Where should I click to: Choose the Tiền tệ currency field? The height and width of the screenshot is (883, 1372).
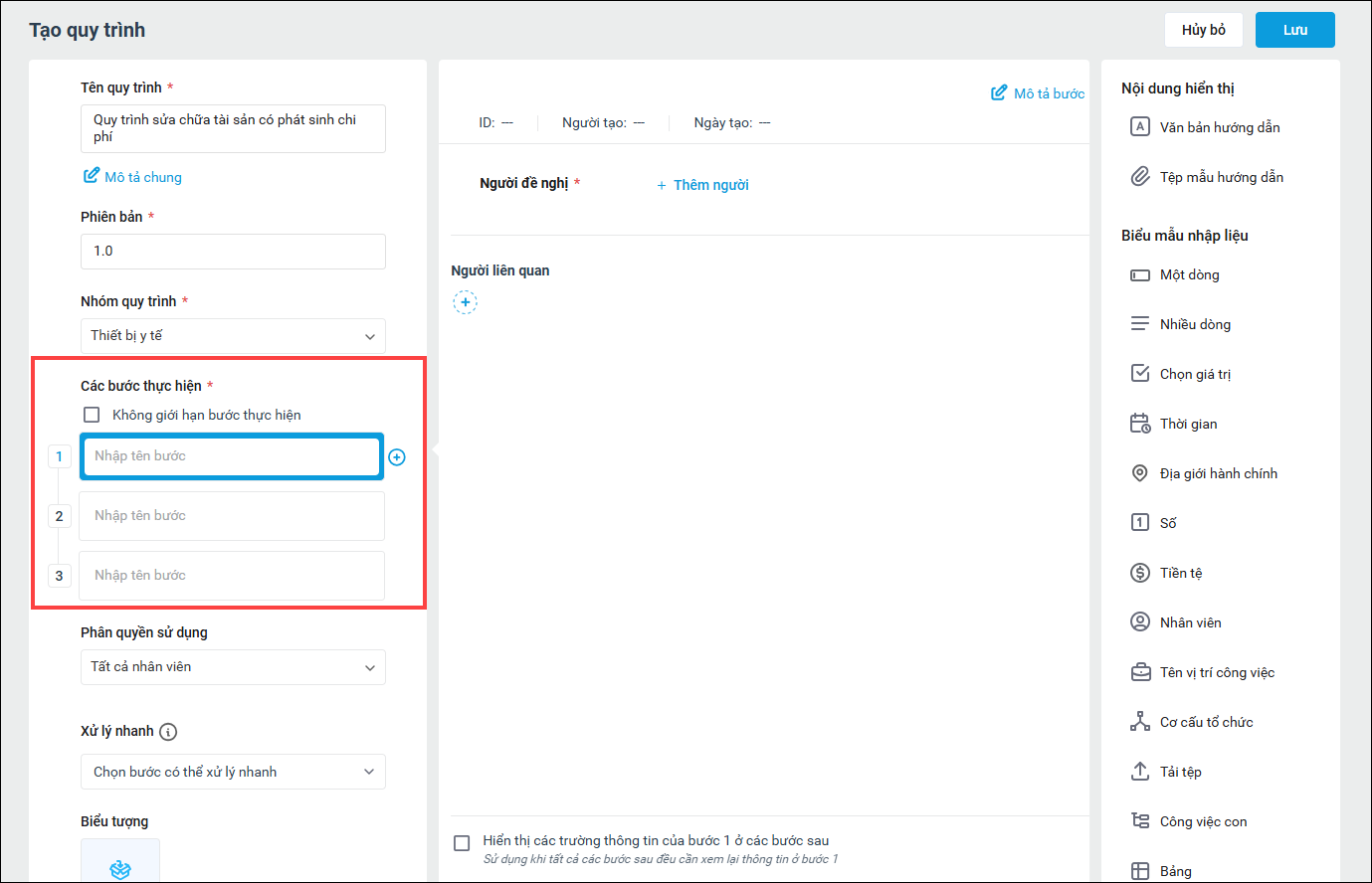1180,573
